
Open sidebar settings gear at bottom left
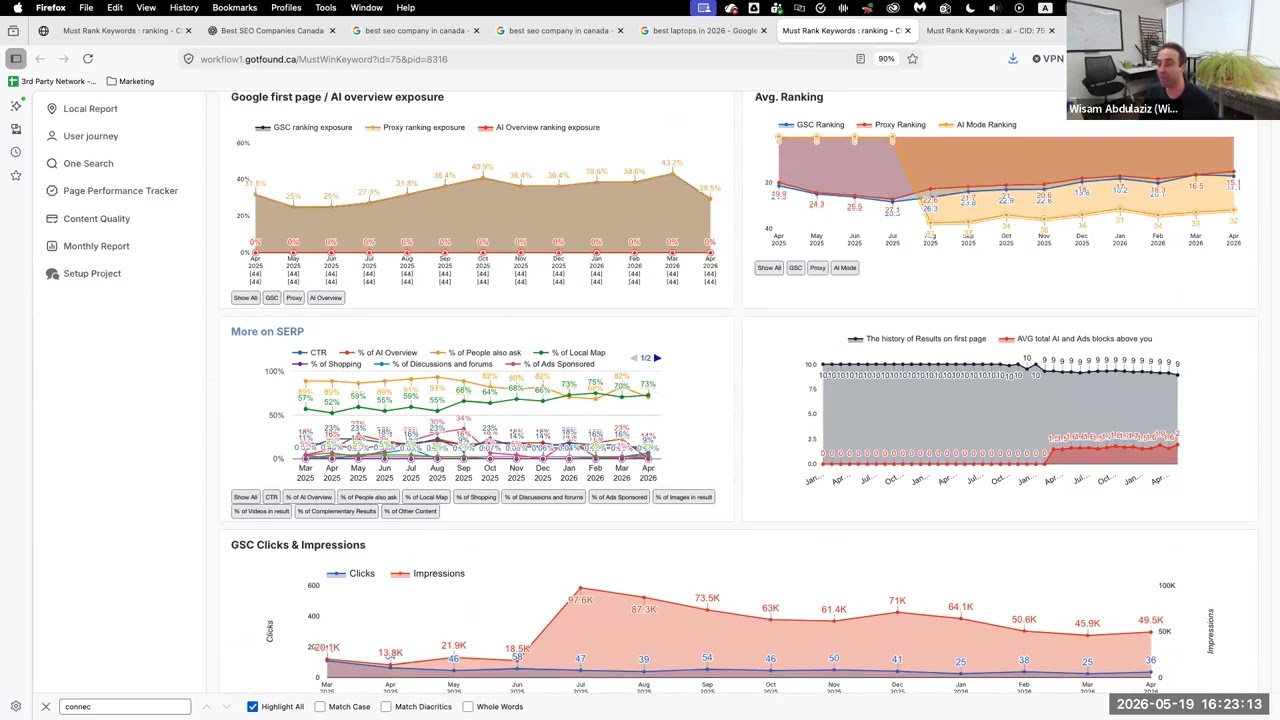[16, 706]
